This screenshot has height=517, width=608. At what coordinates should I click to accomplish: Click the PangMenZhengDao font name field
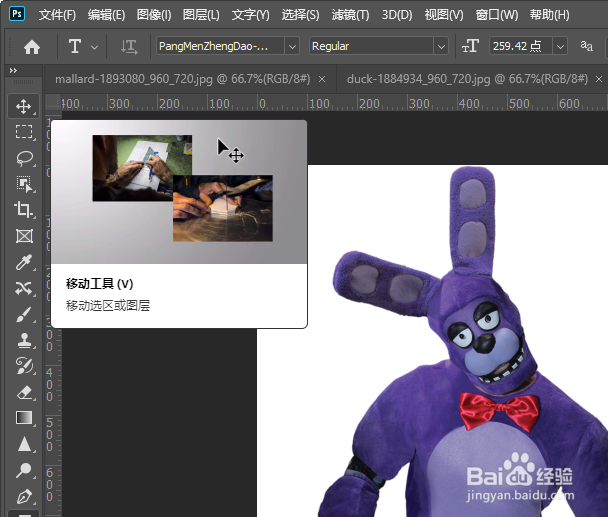[x=221, y=47]
